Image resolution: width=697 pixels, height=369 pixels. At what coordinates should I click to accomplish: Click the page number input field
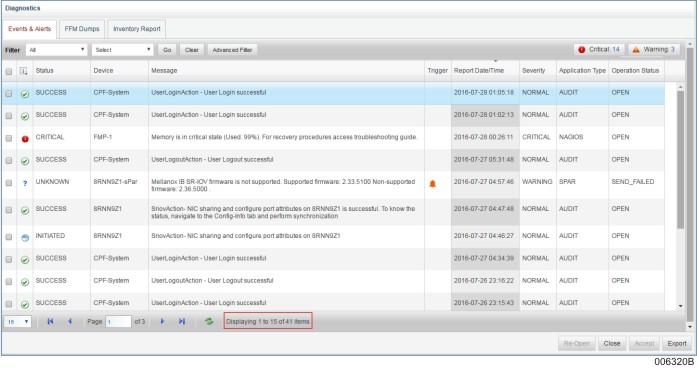(118, 321)
